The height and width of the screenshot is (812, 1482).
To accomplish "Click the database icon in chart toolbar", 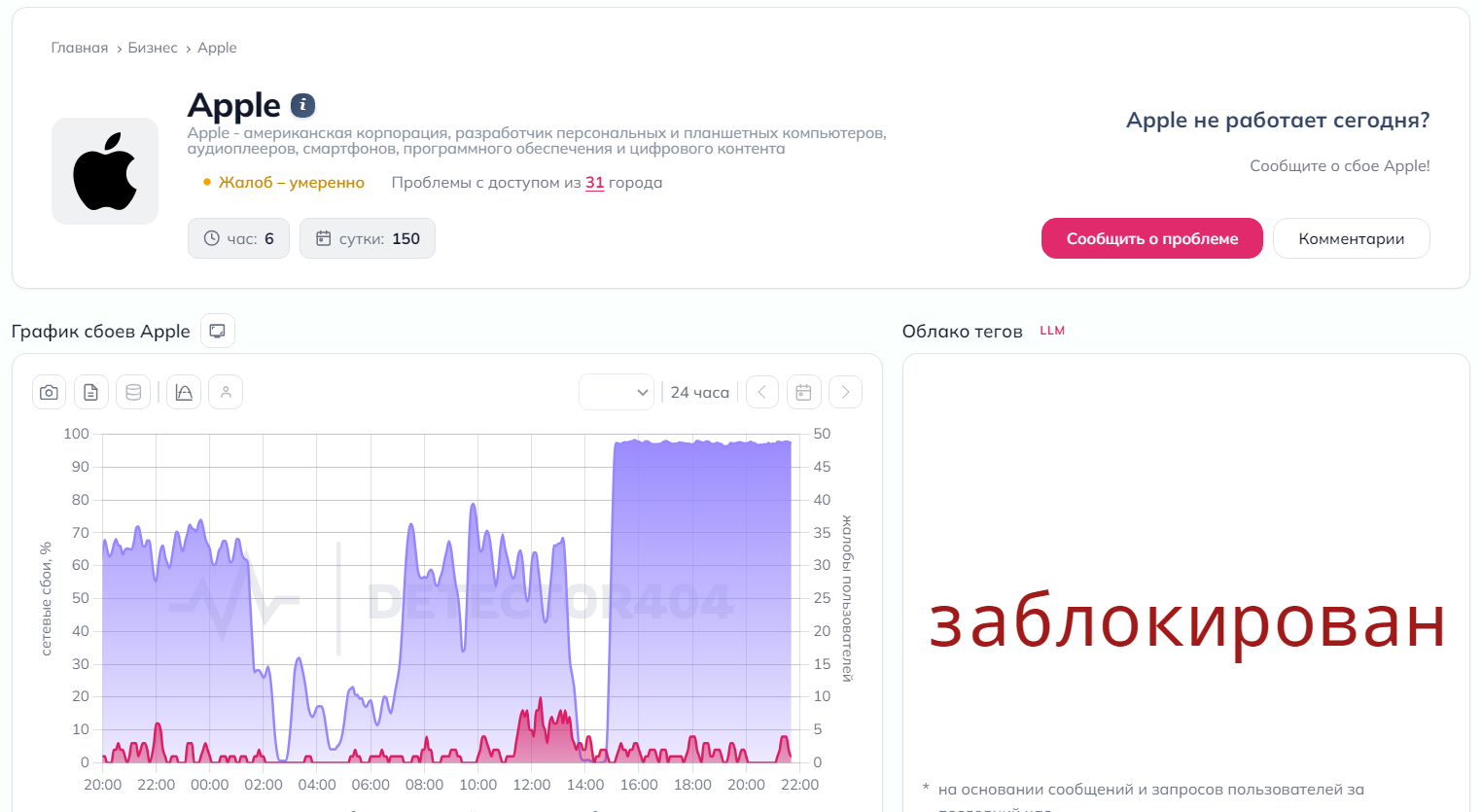I will coord(133,392).
